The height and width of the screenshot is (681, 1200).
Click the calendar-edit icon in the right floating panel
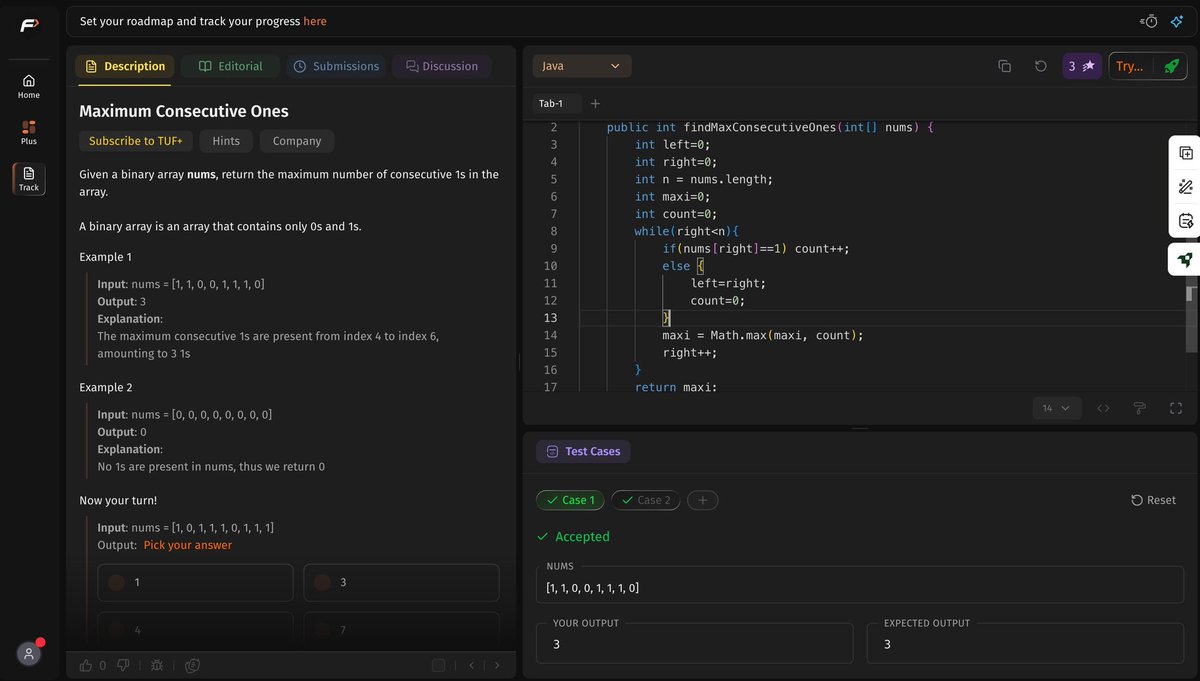pyautogui.click(x=1186, y=221)
